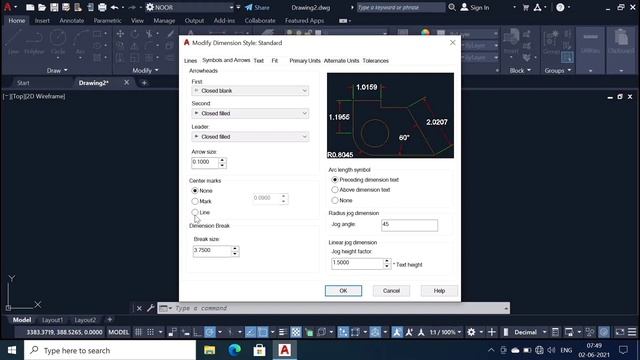This screenshot has height=360, width=640.
Task: Open the AutoCAD application menu logo
Action: tap(7, 7)
